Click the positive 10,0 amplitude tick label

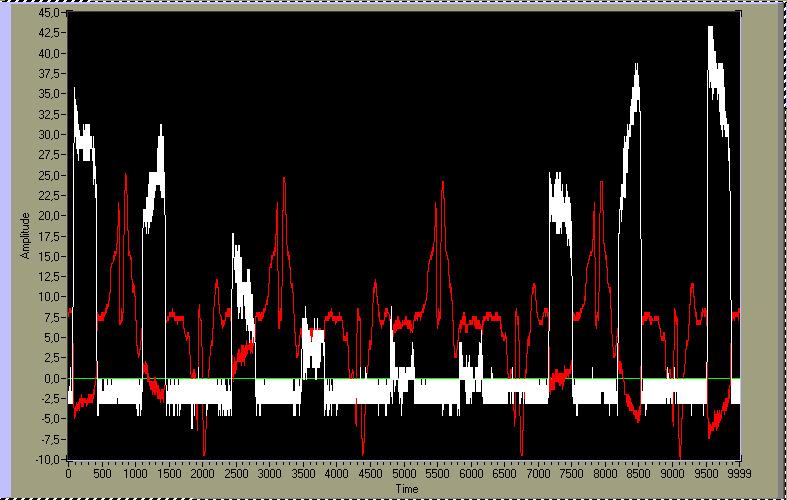pos(49,297)
